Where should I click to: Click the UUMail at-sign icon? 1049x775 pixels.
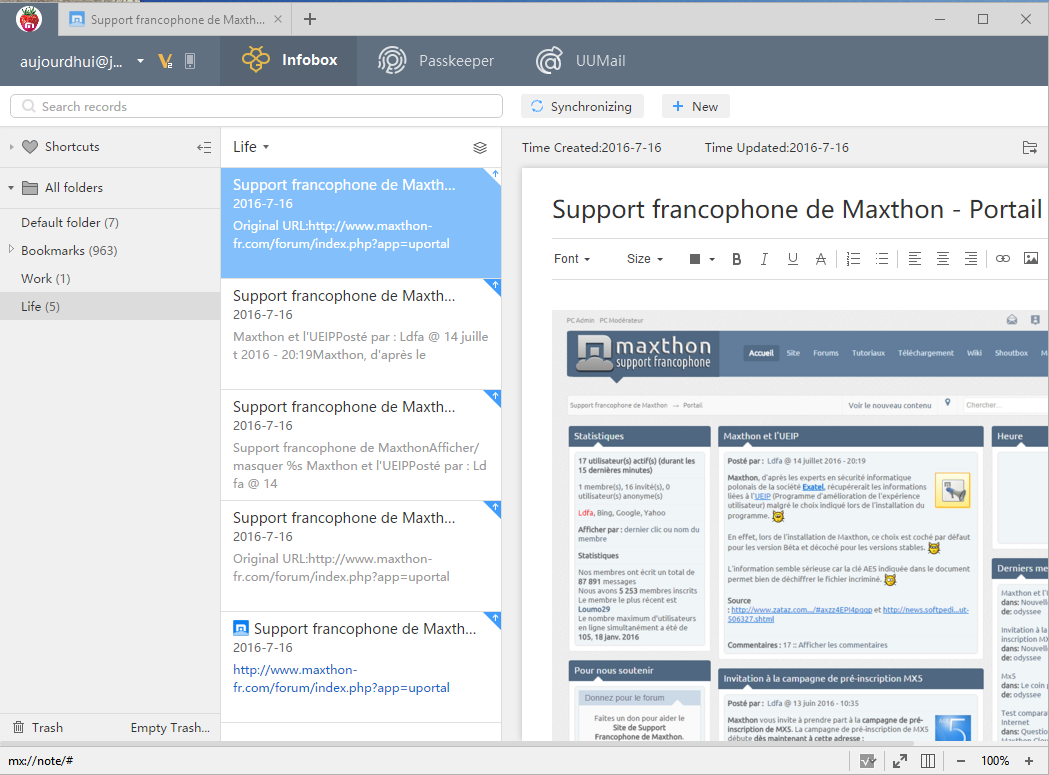[549, 60]
